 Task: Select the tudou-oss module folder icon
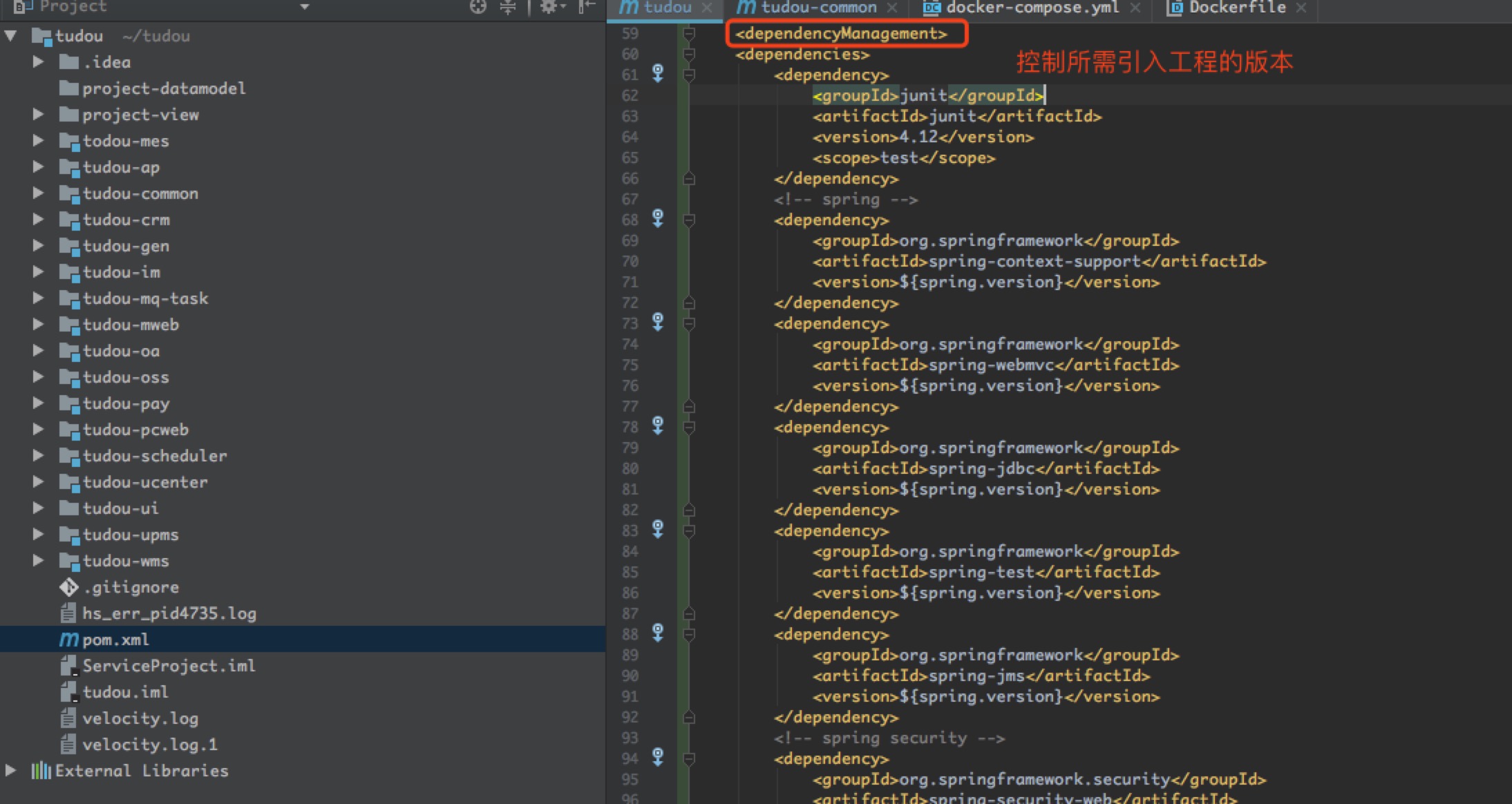click(69, 377)
